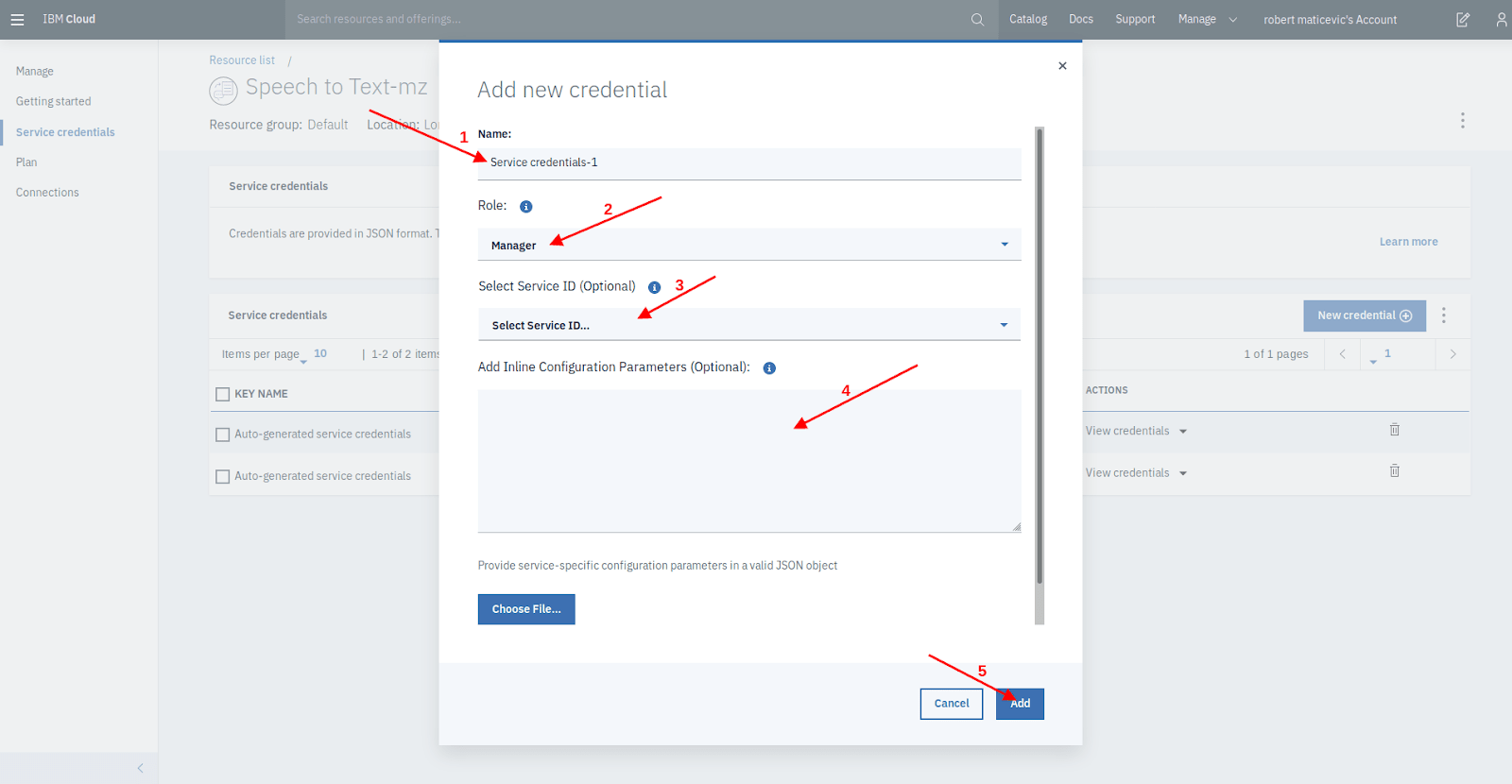Delete the second auto-generated credential
Screen dimensions: 1512x784
coord(1395,470)
